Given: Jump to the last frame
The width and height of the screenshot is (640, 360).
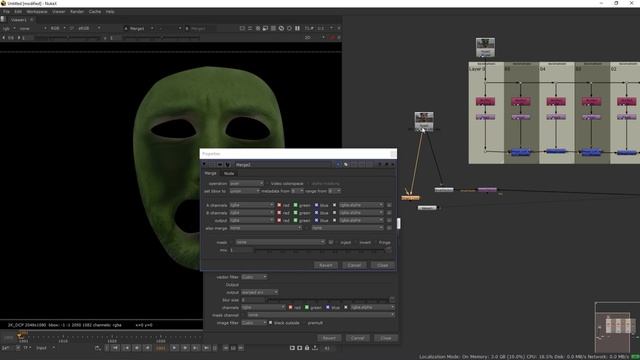Looking at the screenshot, I should [x=206, y=348].
